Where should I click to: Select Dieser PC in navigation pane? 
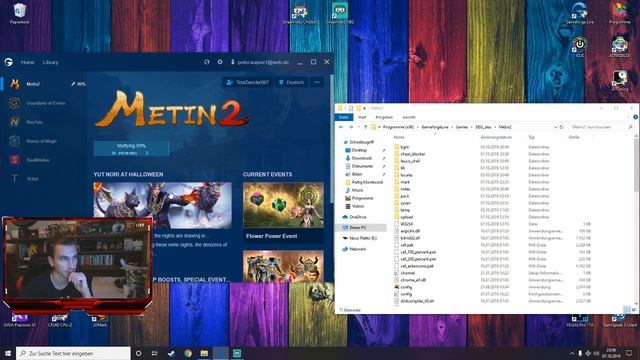[x=358, y=227]
